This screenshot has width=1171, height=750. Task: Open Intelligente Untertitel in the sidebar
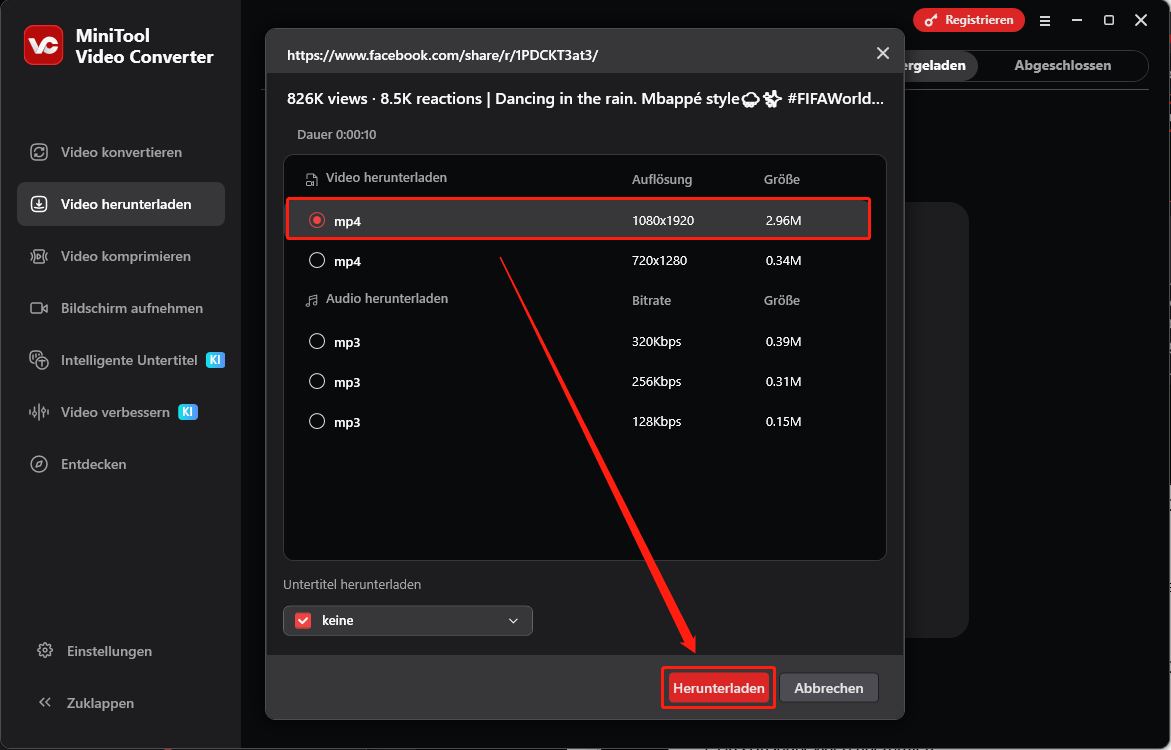(121, 360)
